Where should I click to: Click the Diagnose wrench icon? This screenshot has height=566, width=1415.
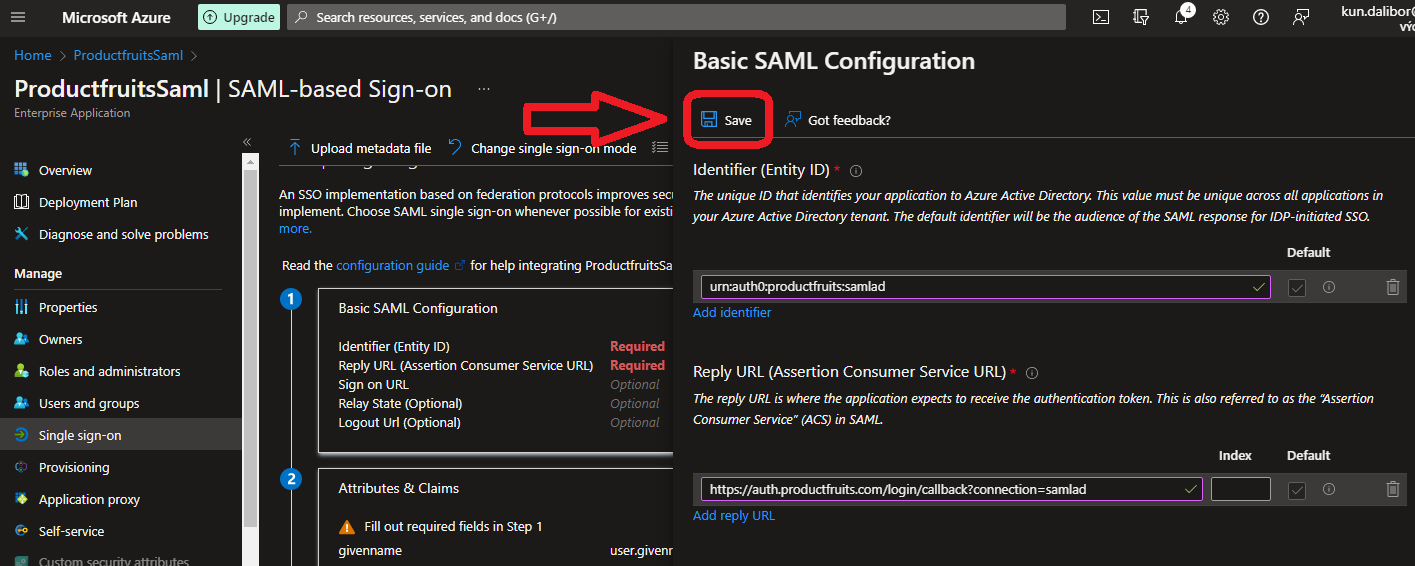click(x=21, y=234)
